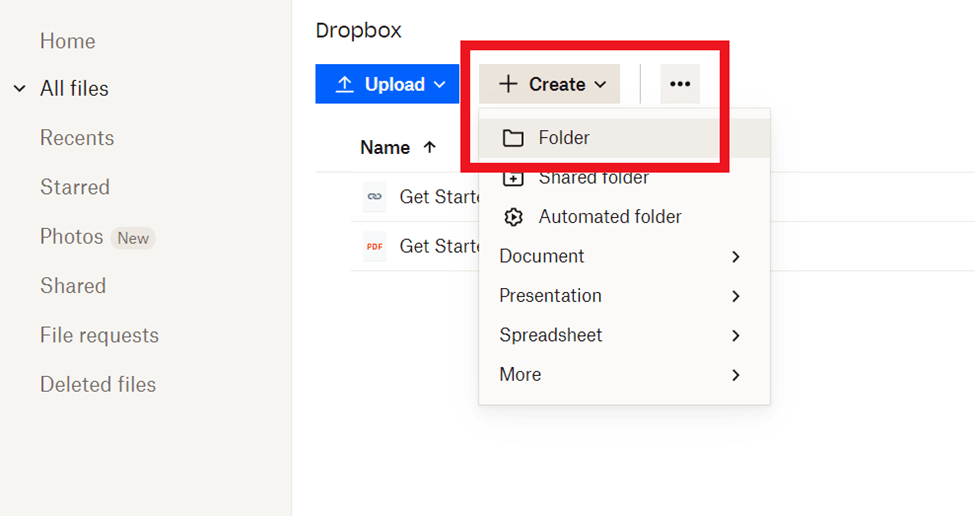Click the Automated folder gear icon
The height and width of the screenshot is (516, 975).
[x=513, y=217]
